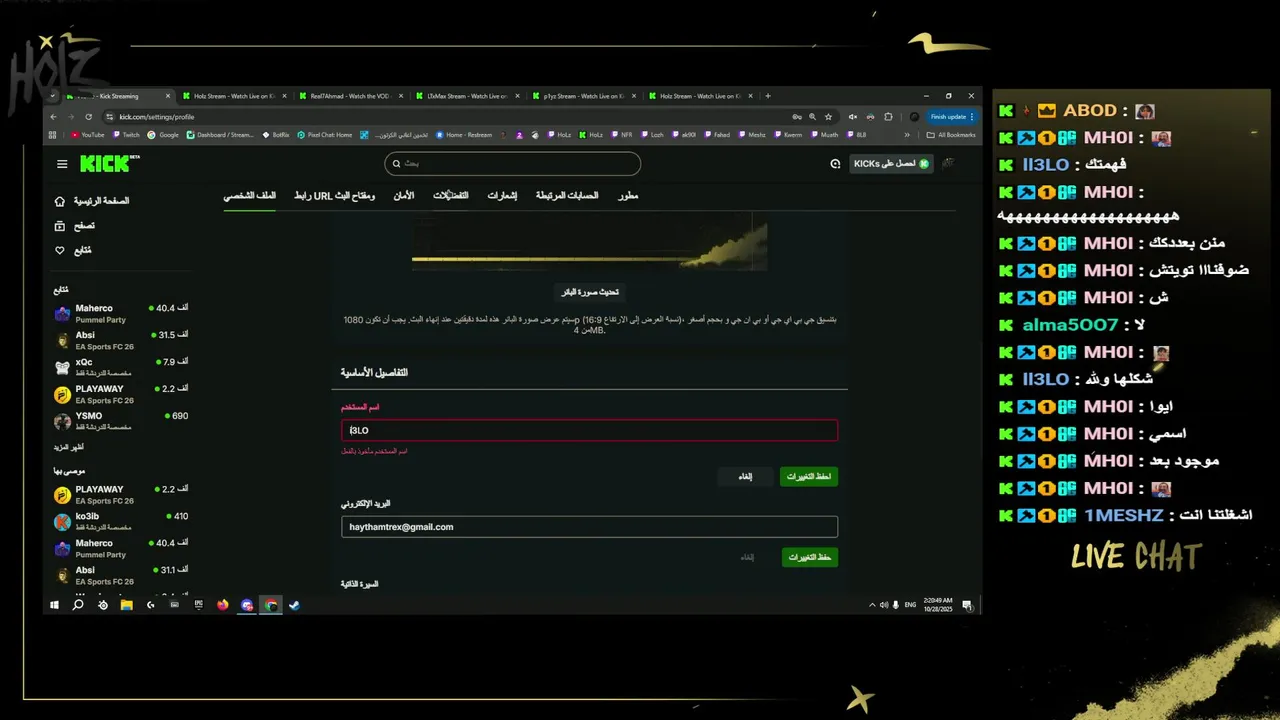Save email changes green button
Image resolution: width=1280 pixels, height=720 pixels.
point(810,557)
